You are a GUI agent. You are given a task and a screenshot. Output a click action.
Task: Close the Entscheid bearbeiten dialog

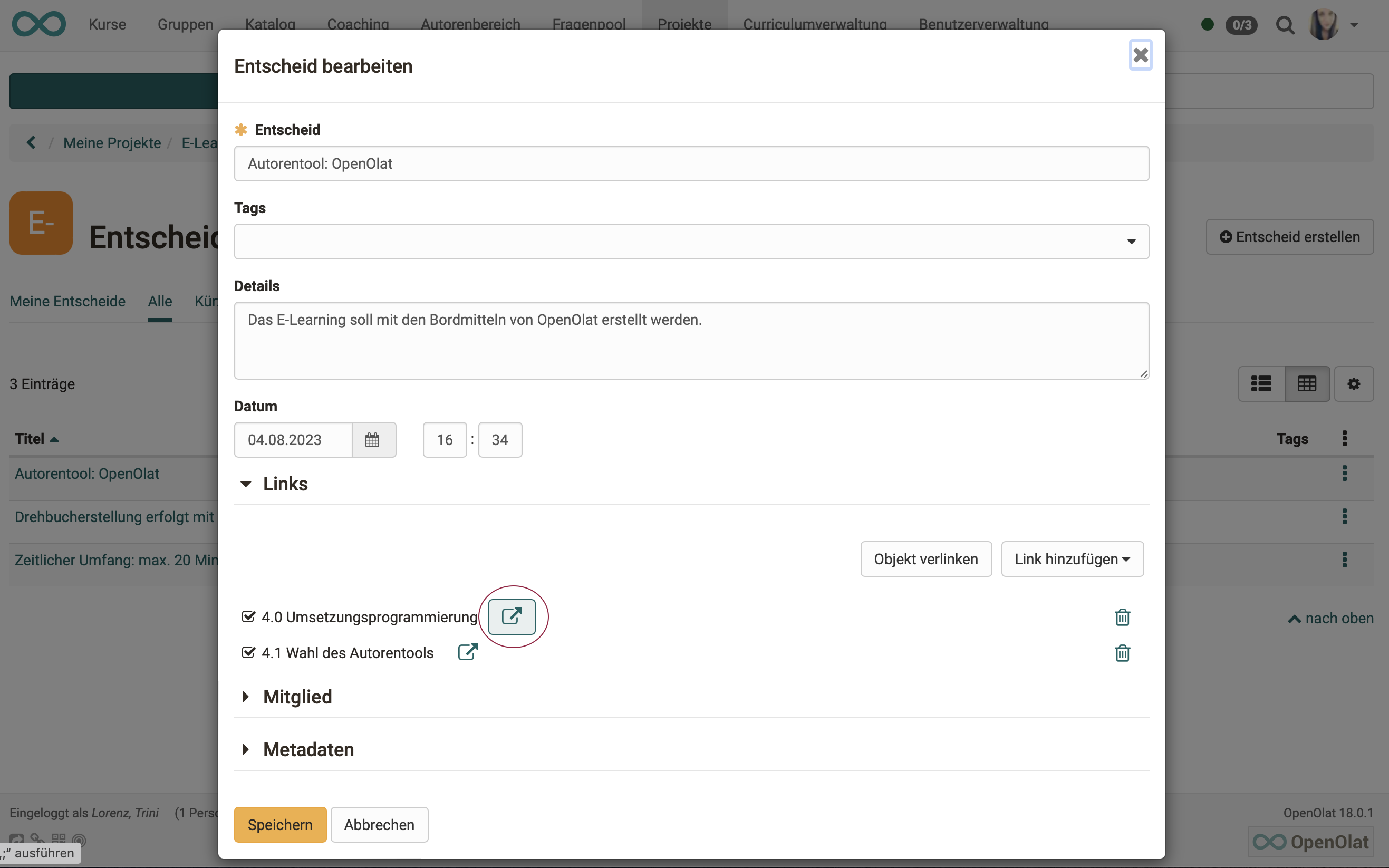1140,55
